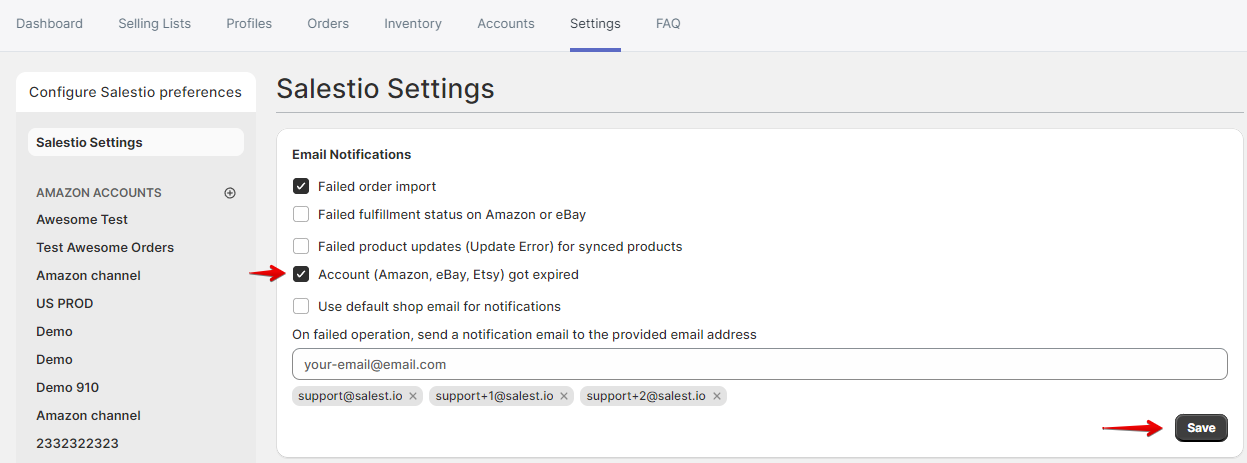Select the Settings tab
This screenshot has height=463, width=1247.
point(595,23)
